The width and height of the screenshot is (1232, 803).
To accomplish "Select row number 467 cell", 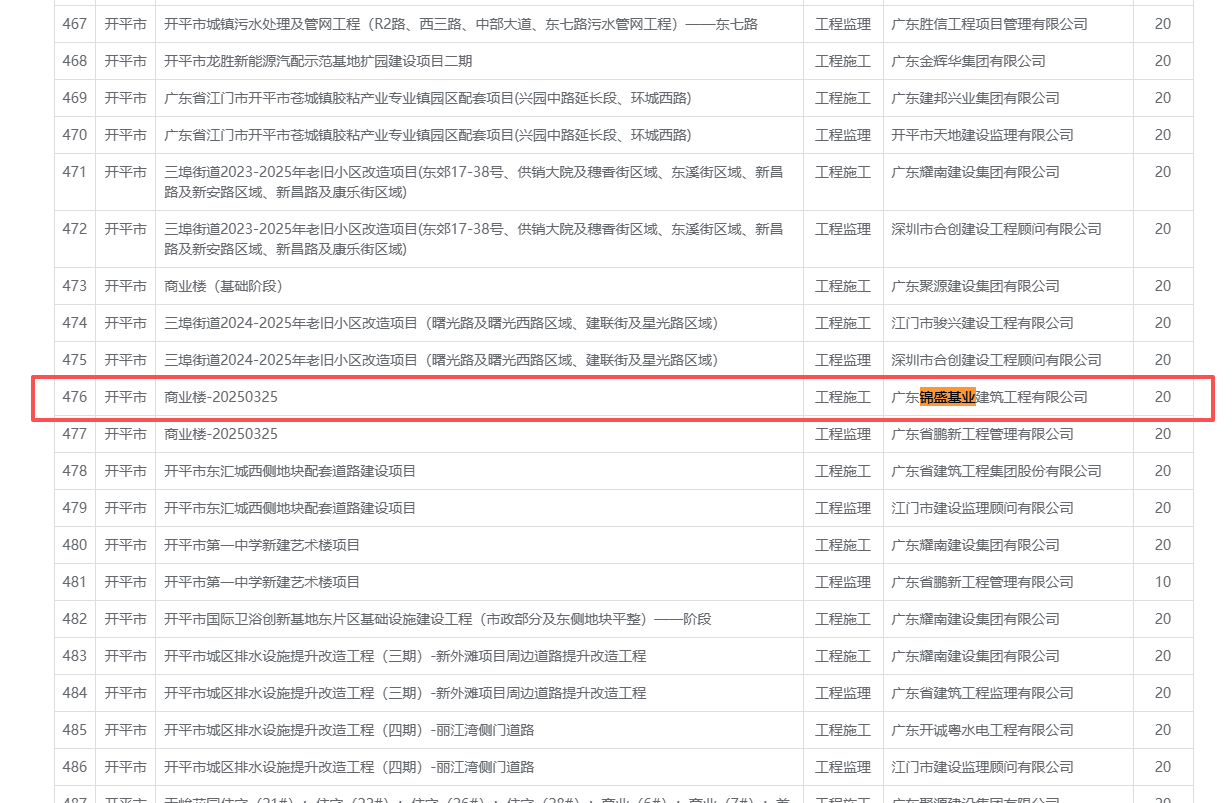I will [x=75, y=24].
